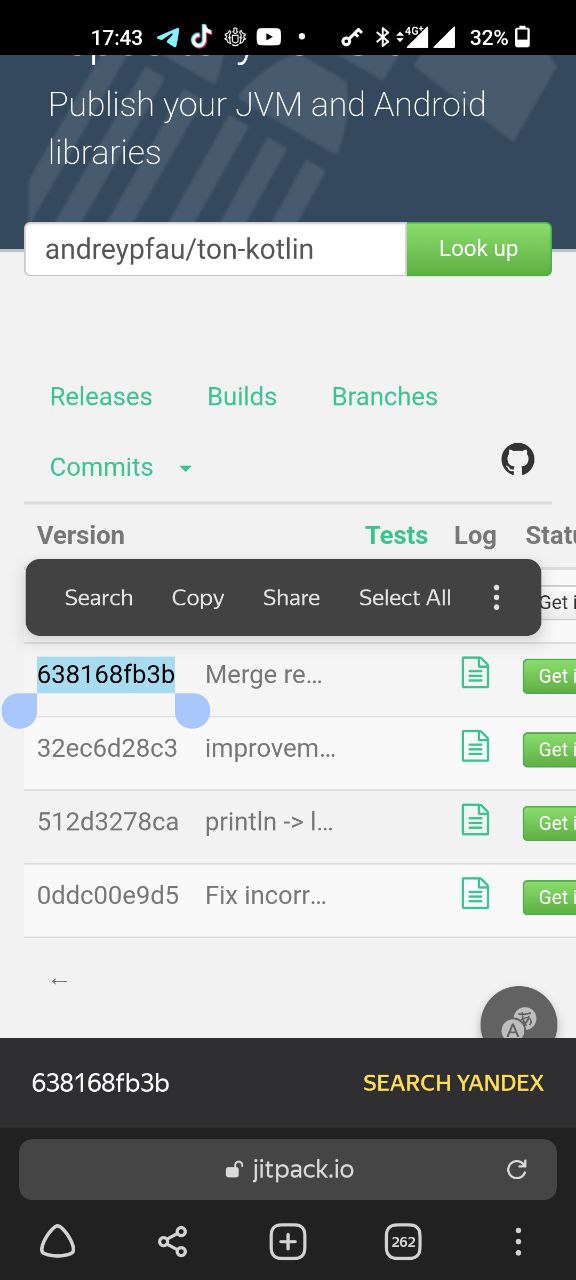Reload the jitpack.io page

517,1169
